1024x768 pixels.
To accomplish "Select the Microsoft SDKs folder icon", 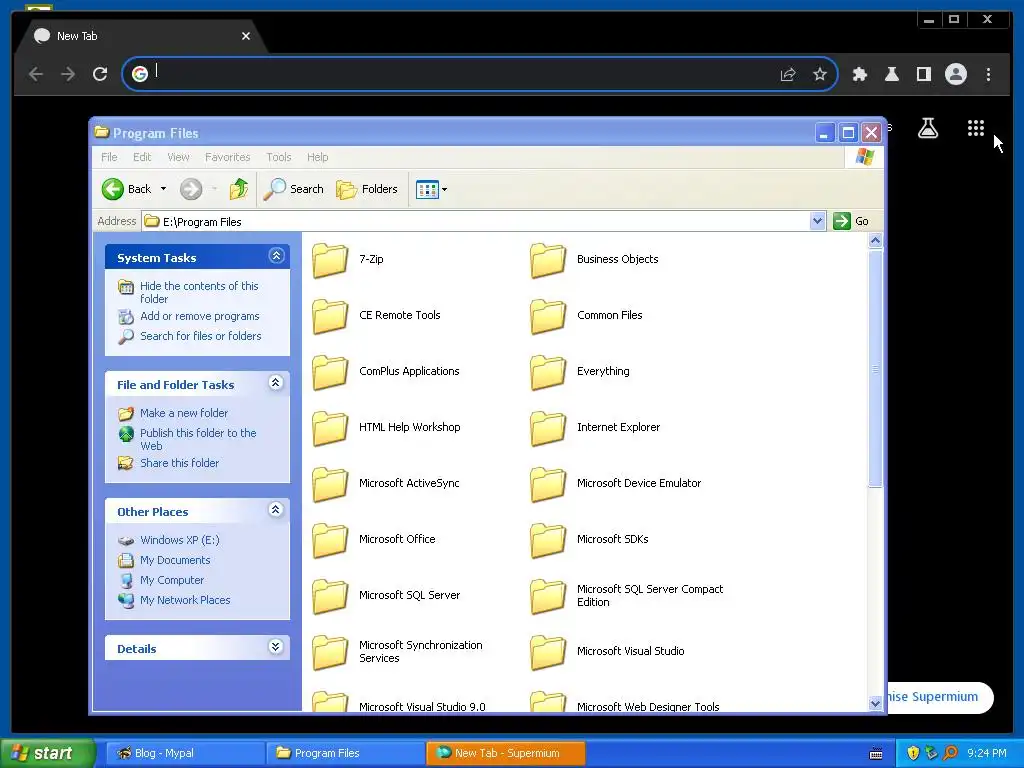I will pos(548,540).
